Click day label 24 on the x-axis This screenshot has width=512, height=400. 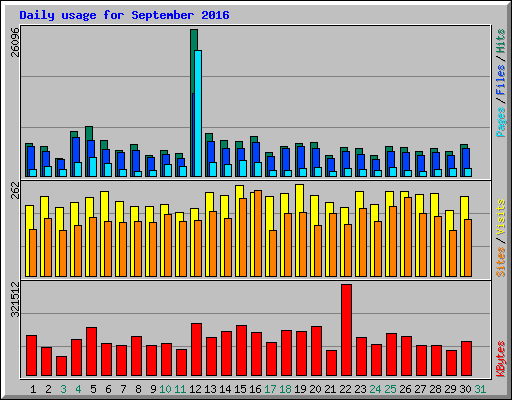coord(375,389)
